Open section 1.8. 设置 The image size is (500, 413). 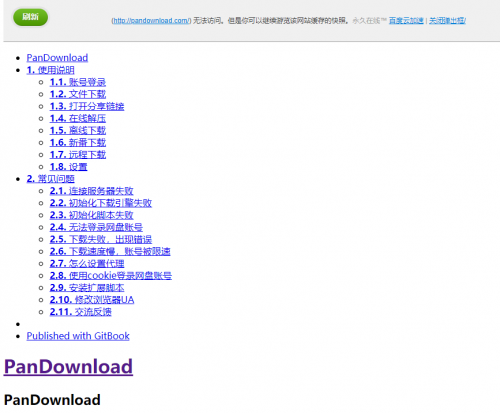pyautogui.click(x=68, y=167)
